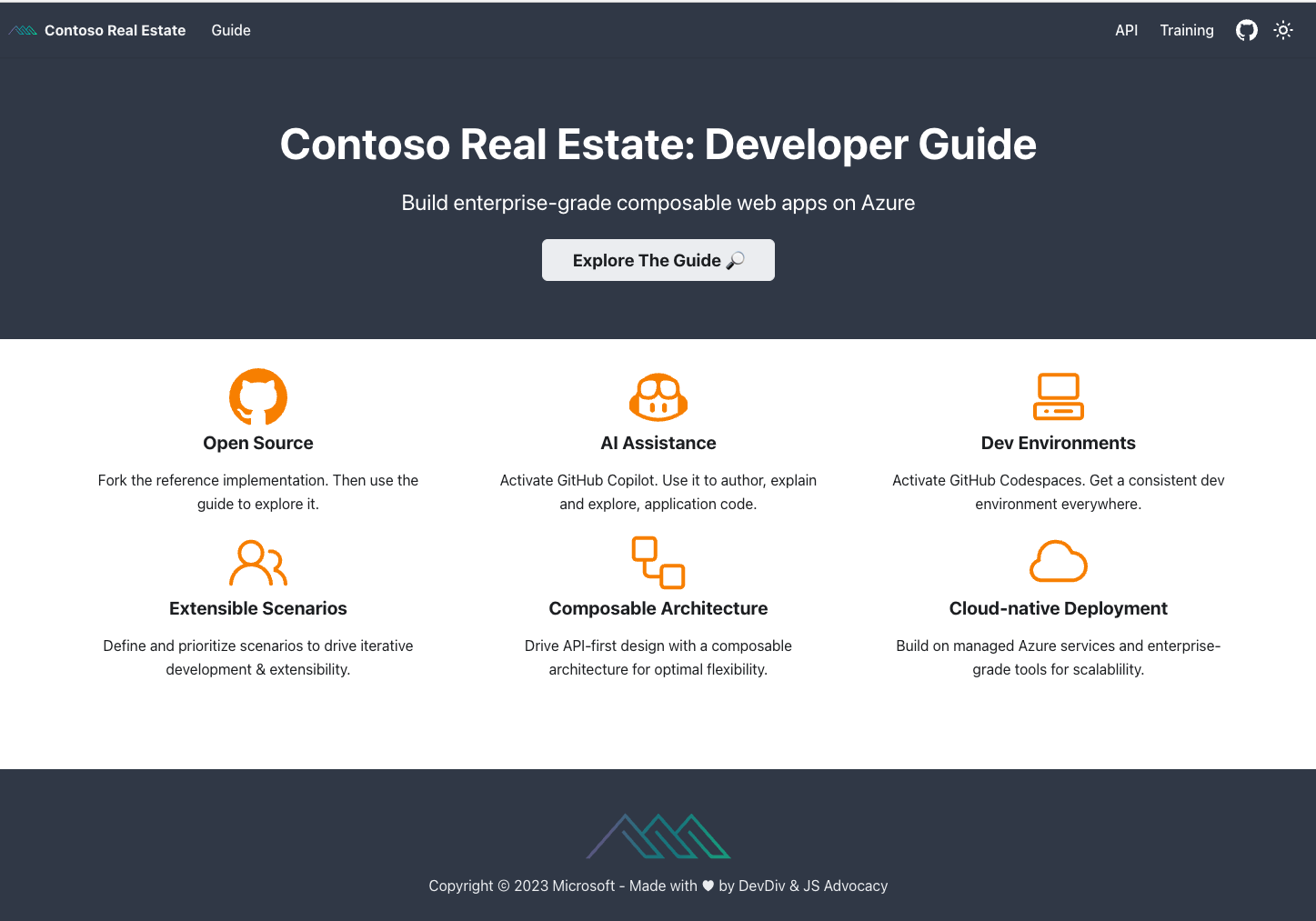Select the Open Source heading

258,443
